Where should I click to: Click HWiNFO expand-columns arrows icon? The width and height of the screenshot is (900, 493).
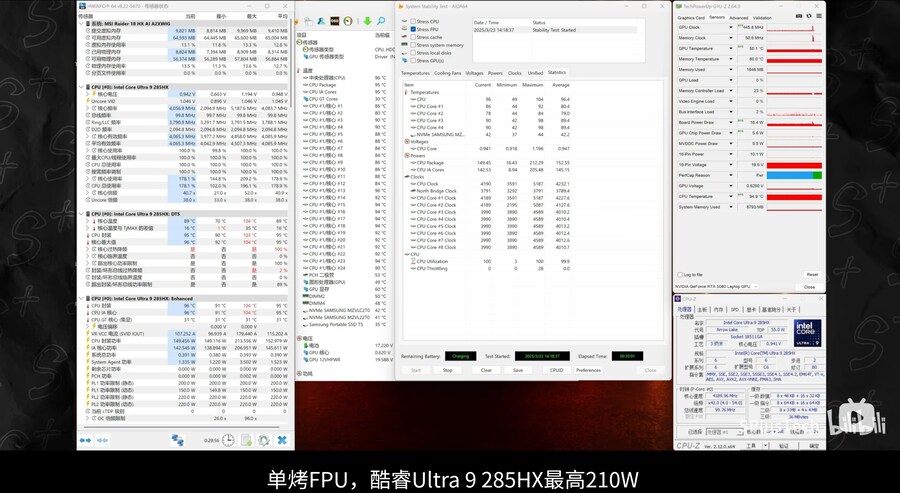click(x=85, y=440)
